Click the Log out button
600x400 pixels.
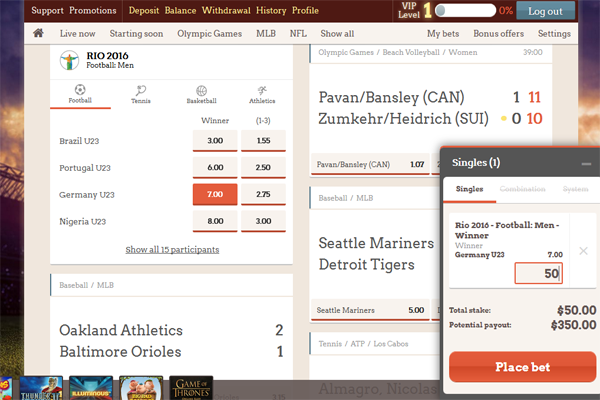(545, 11)
